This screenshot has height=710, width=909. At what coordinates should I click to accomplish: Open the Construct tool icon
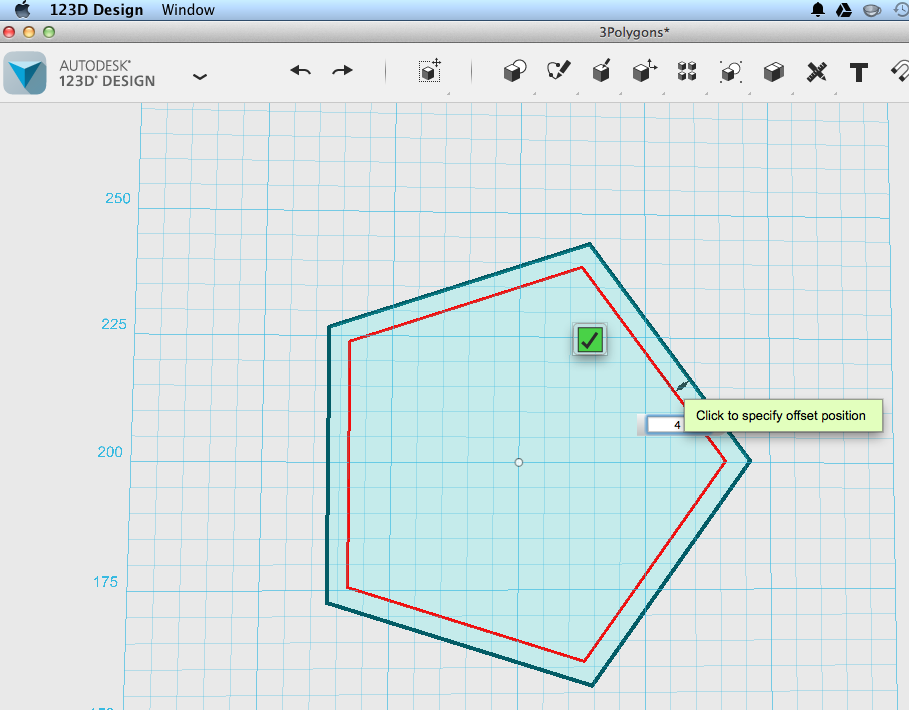(x=601, y=71)
